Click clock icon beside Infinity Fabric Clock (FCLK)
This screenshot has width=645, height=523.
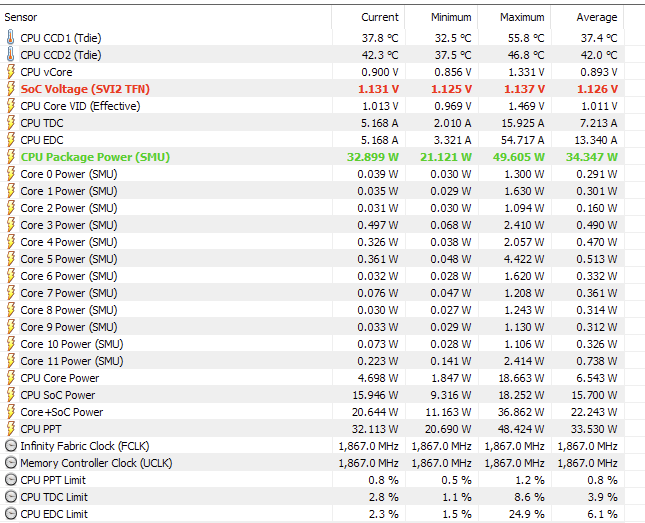(11, 446)
